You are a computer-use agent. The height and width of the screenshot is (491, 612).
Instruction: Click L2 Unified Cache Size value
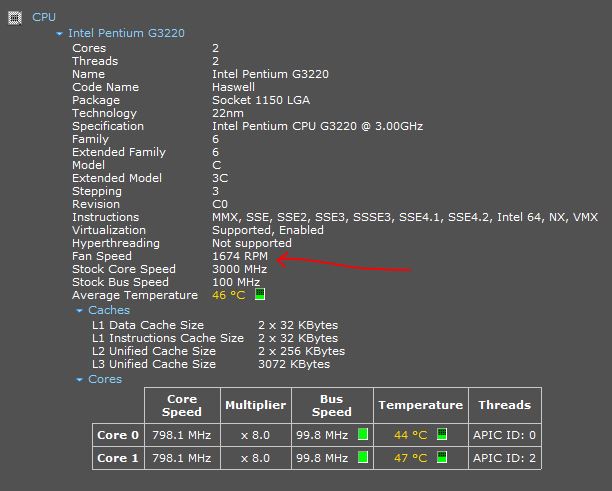301,351
